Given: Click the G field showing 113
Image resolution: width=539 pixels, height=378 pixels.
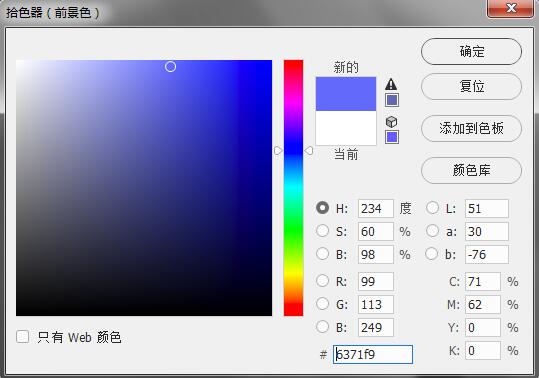Looking at the screenshot, I should (376, 304).
